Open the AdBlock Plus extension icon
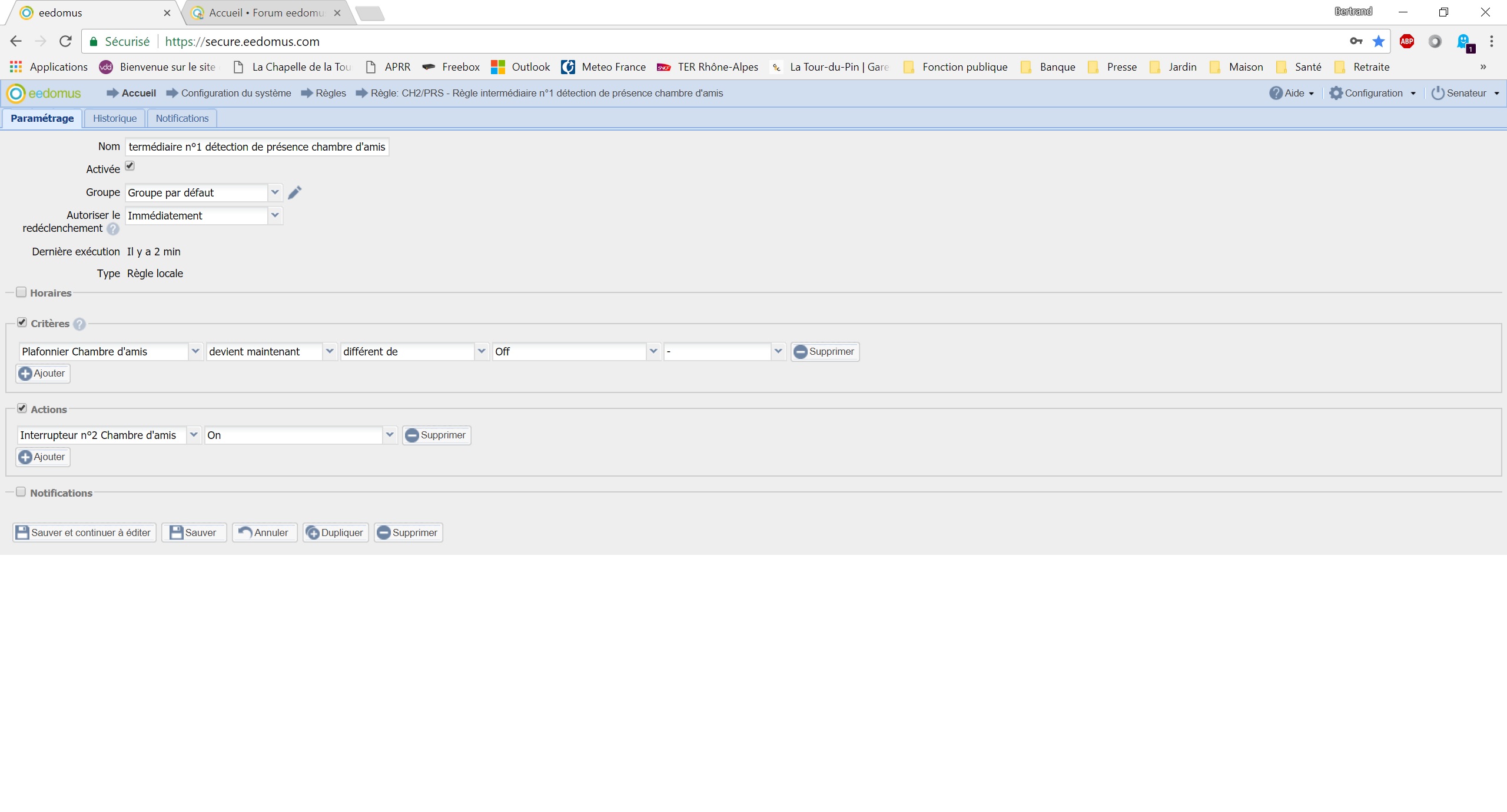 (1407, 41)
